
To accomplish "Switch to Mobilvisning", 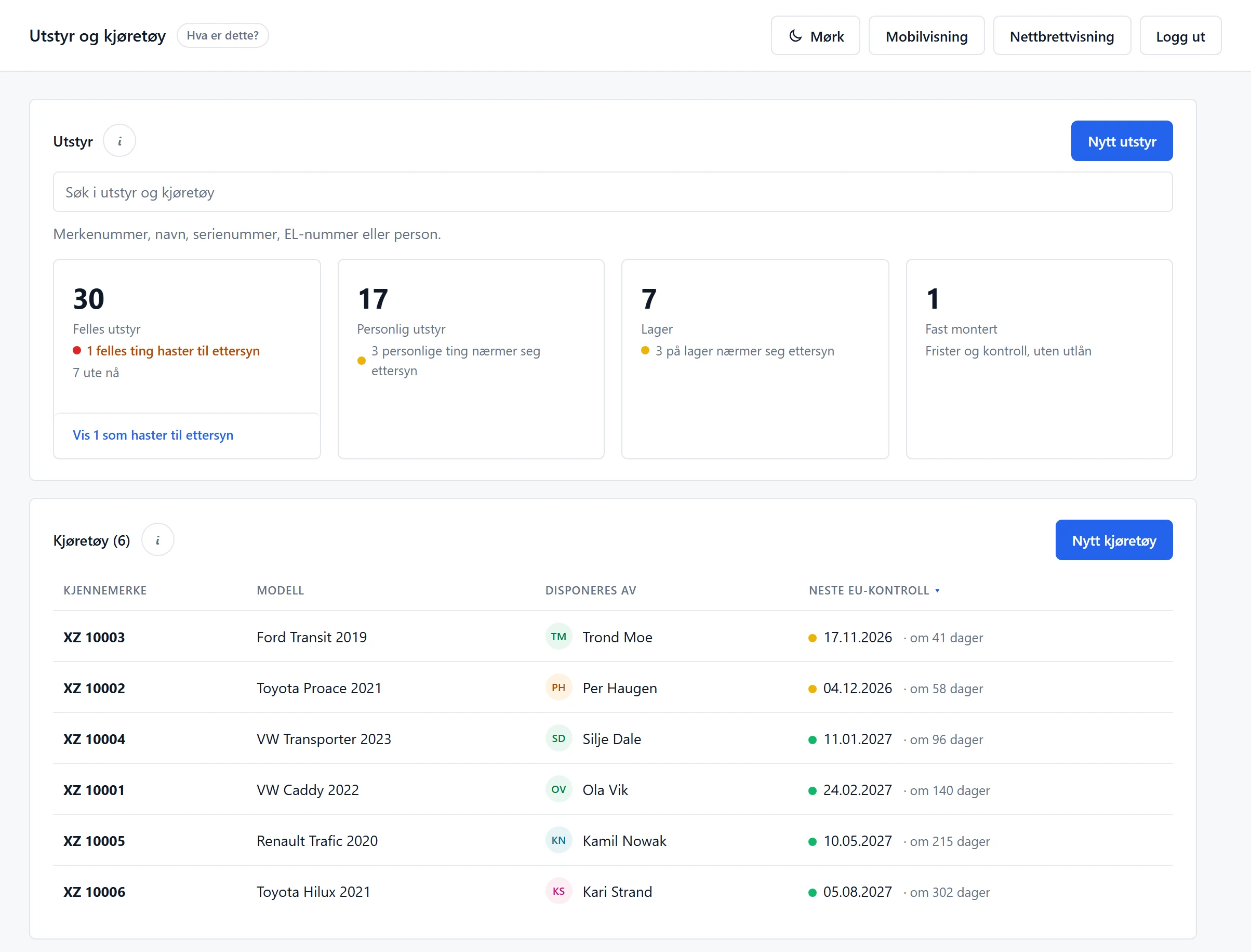I will click(926, 36).
